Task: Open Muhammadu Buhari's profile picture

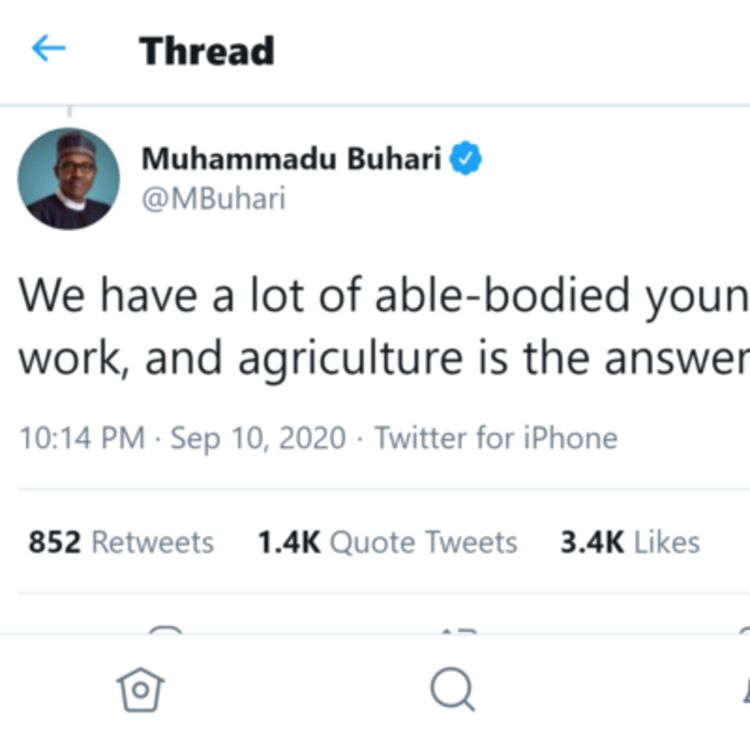Action: 69,178
